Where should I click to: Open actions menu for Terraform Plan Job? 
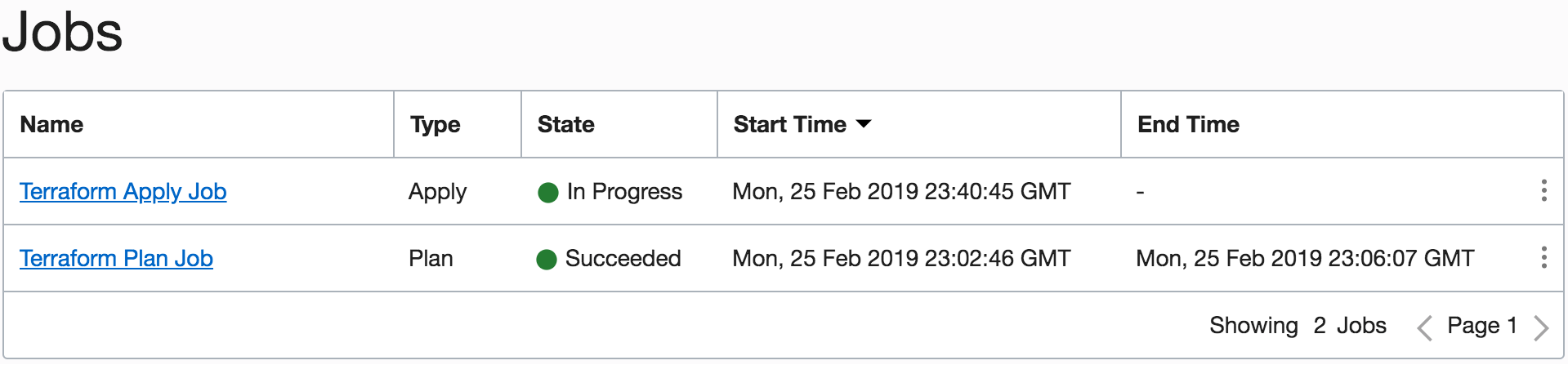pos(1543,258)
